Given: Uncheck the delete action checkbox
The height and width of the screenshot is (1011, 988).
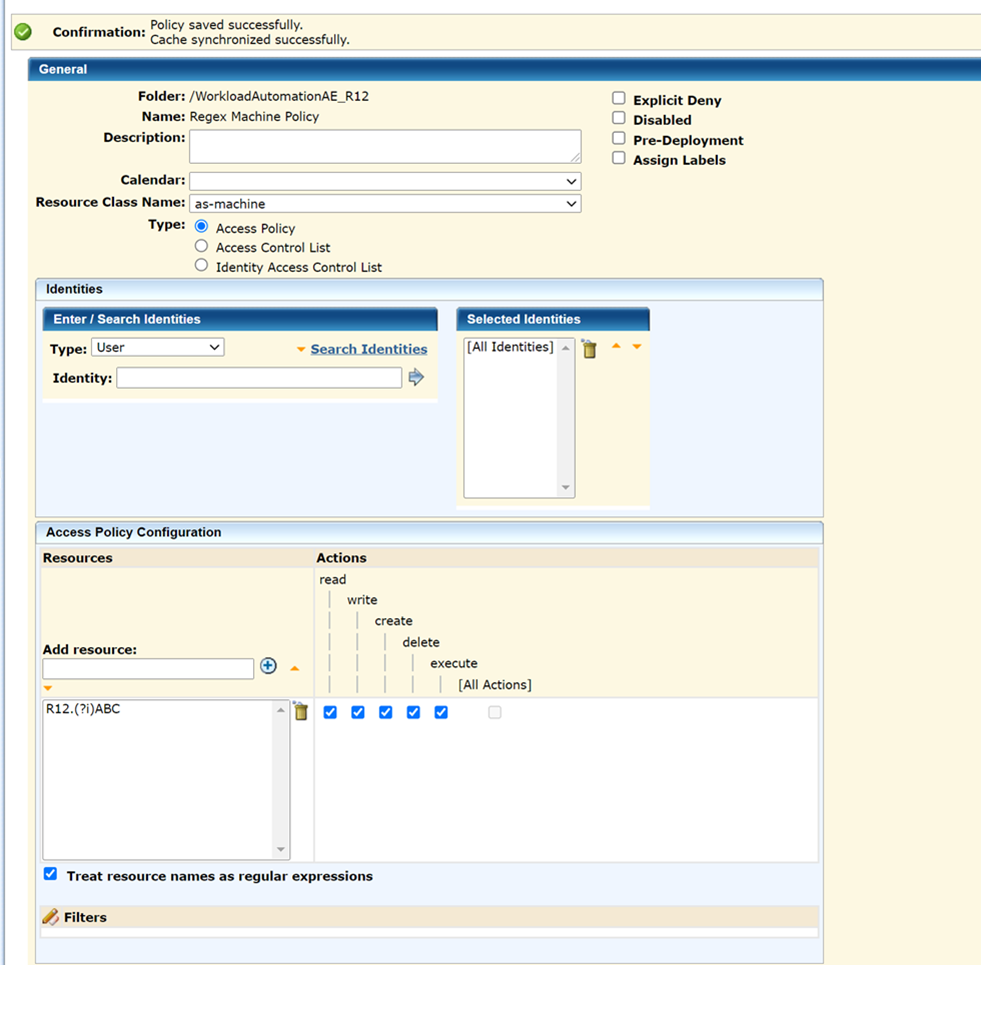Looking at the screenshot, I should coord(413,712).
